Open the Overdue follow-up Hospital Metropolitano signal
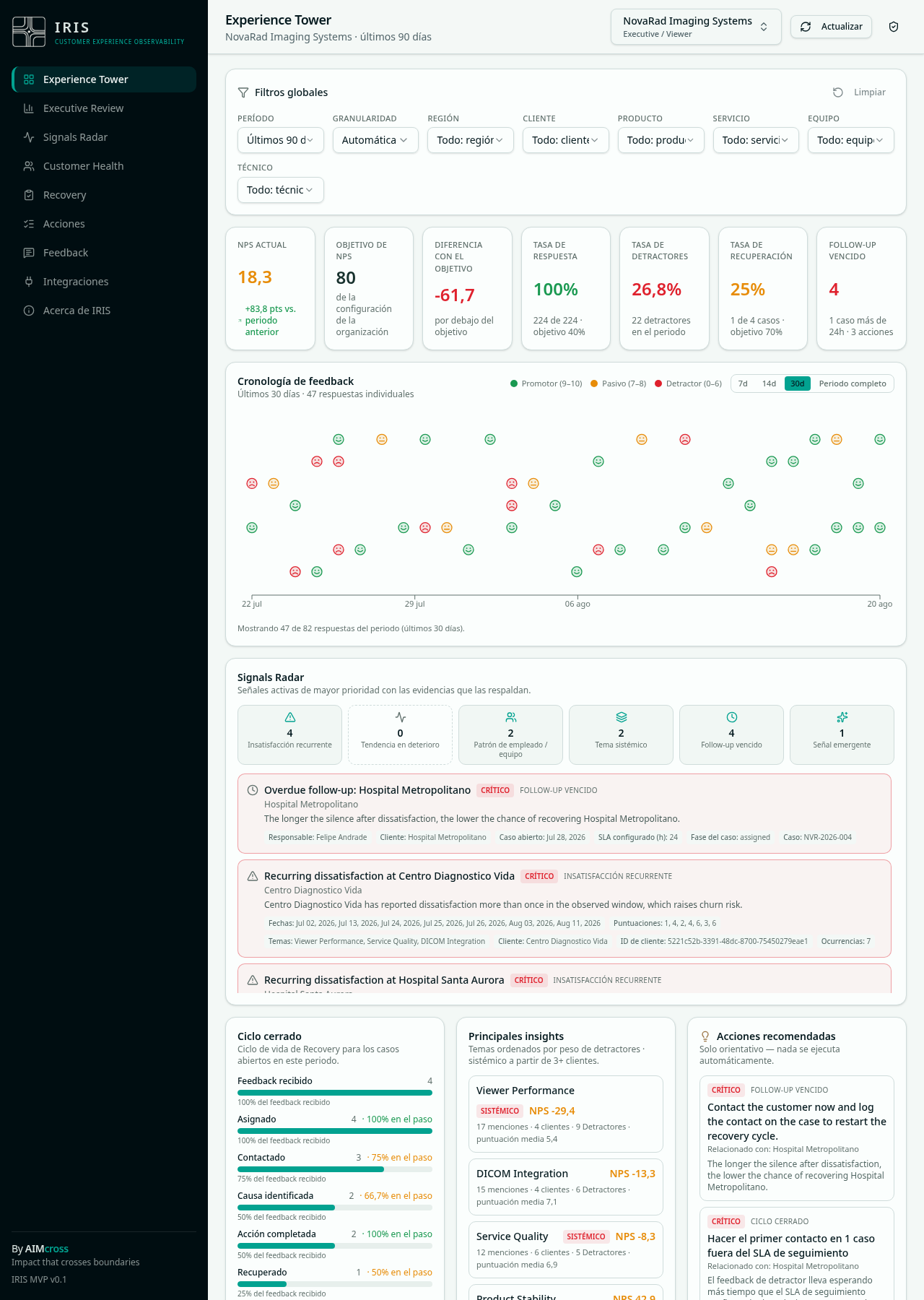Viewport: 924px width, 1300px height. click(565, 813)
